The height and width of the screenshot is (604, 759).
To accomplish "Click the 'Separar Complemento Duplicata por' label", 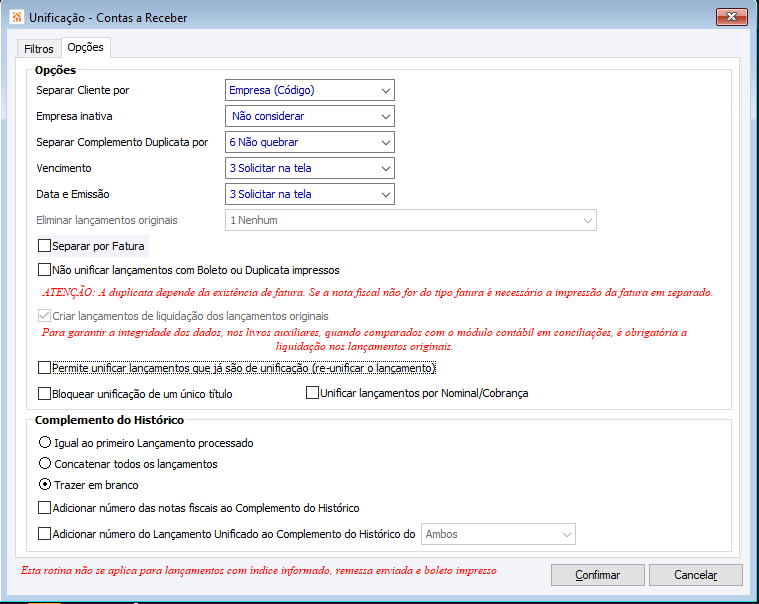I will pos(122,142).
